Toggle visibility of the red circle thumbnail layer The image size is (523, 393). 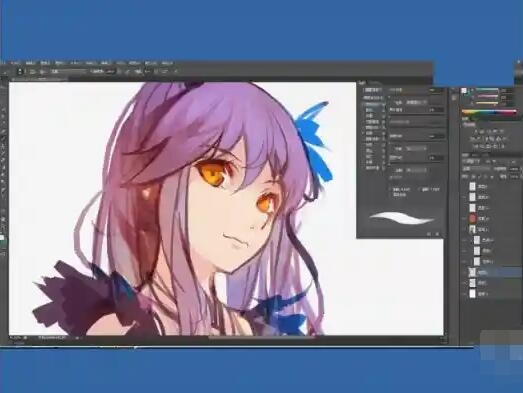[x=465, y=219]
